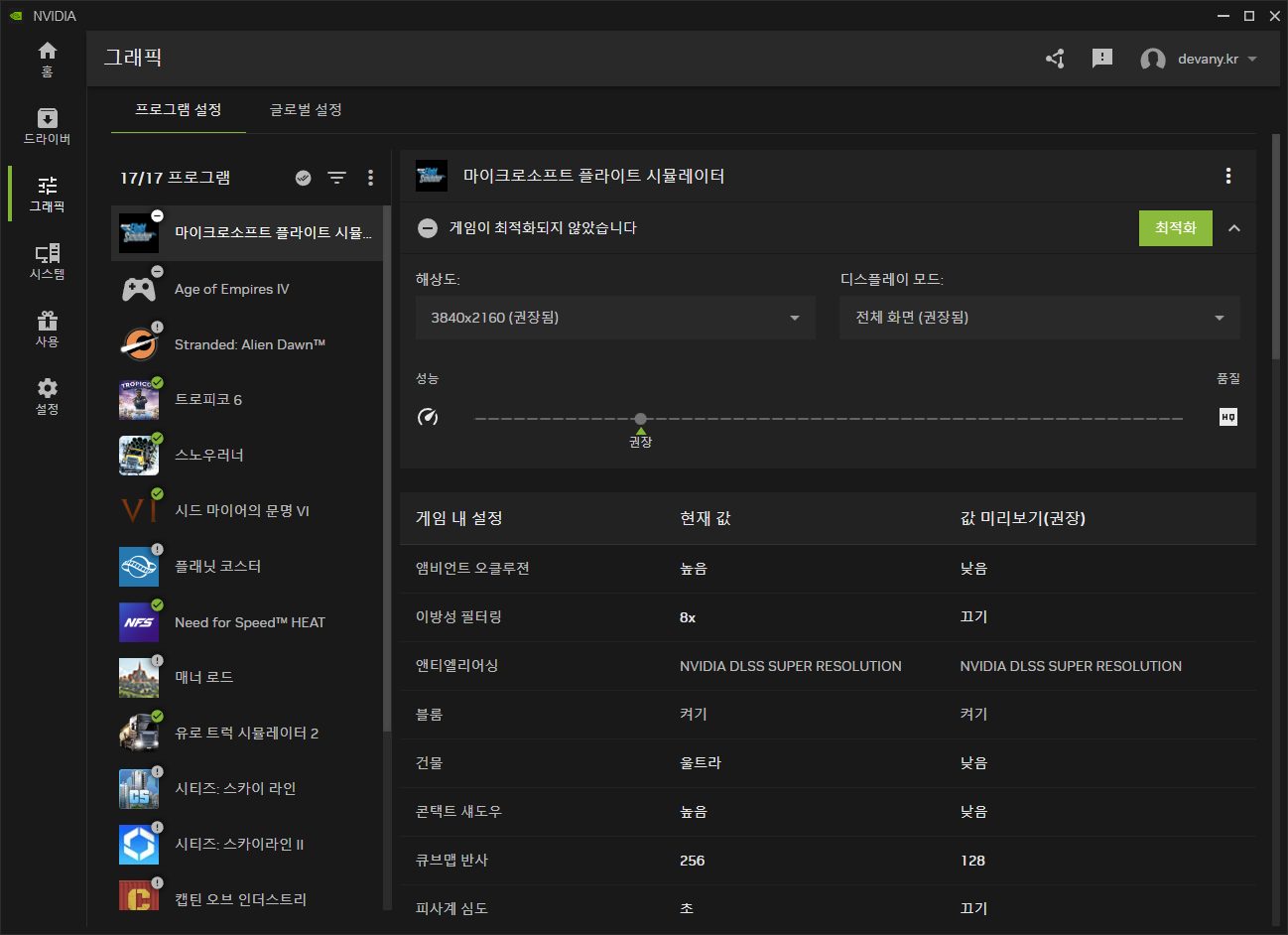Click the share icon in header
Screen dimensions: 1288x935
tap(1055, 59)
